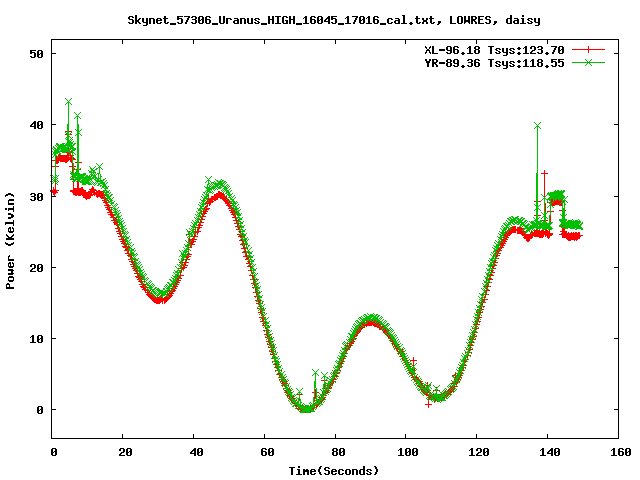Viewport: 640px width, 480px height.
Task: Click the x-axis tick label 0
Action: [54, 452]
